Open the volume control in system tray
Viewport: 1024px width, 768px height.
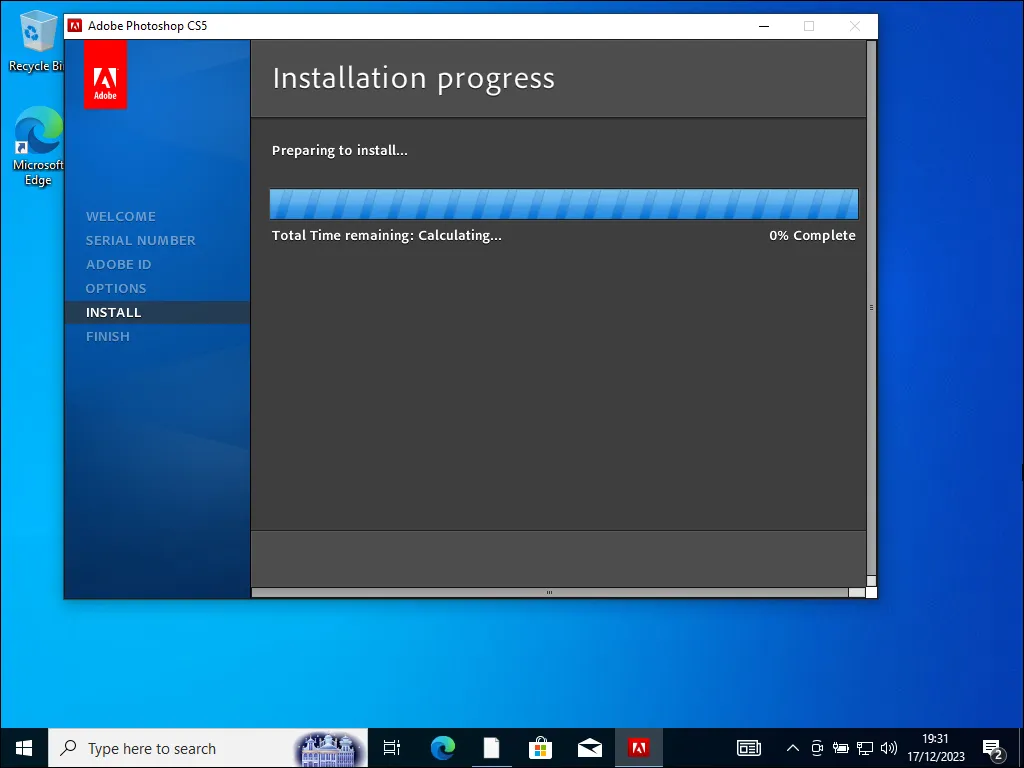tap(888, 748)
